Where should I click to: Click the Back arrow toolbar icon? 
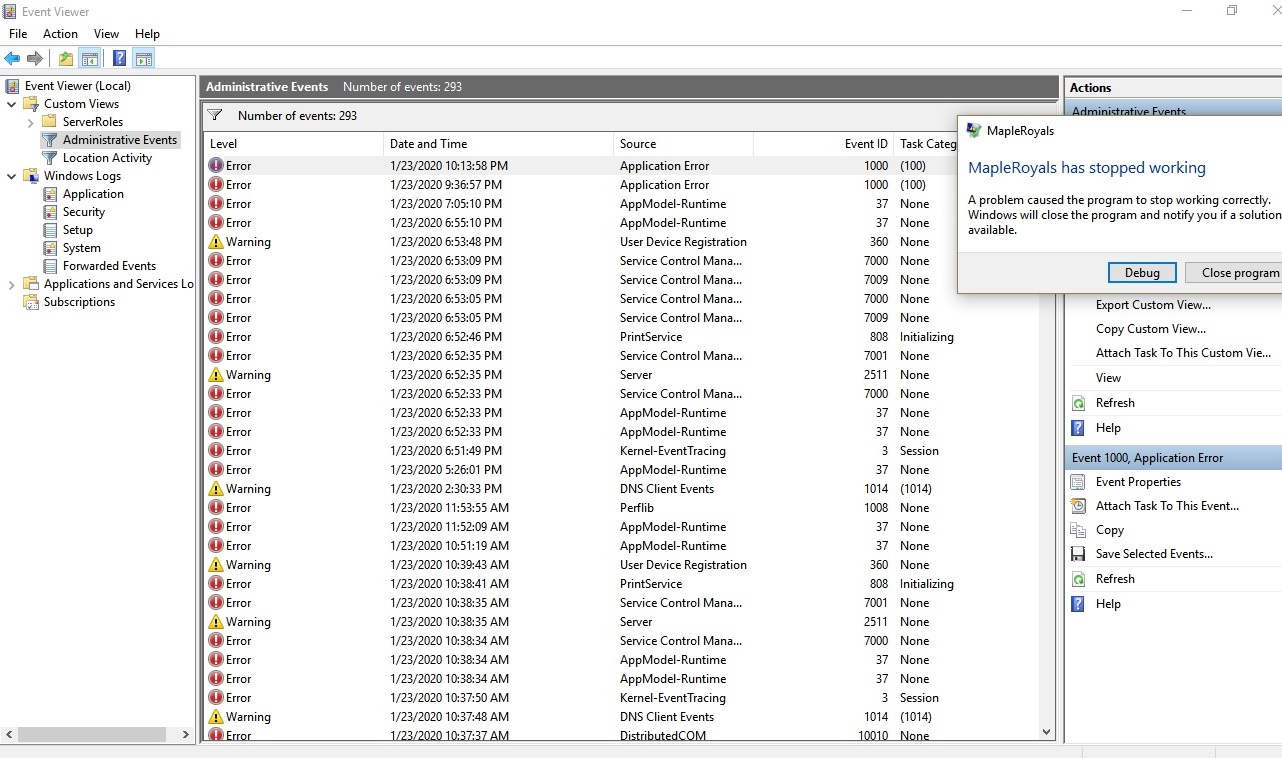pyautogui.click(x=13, y=58)
